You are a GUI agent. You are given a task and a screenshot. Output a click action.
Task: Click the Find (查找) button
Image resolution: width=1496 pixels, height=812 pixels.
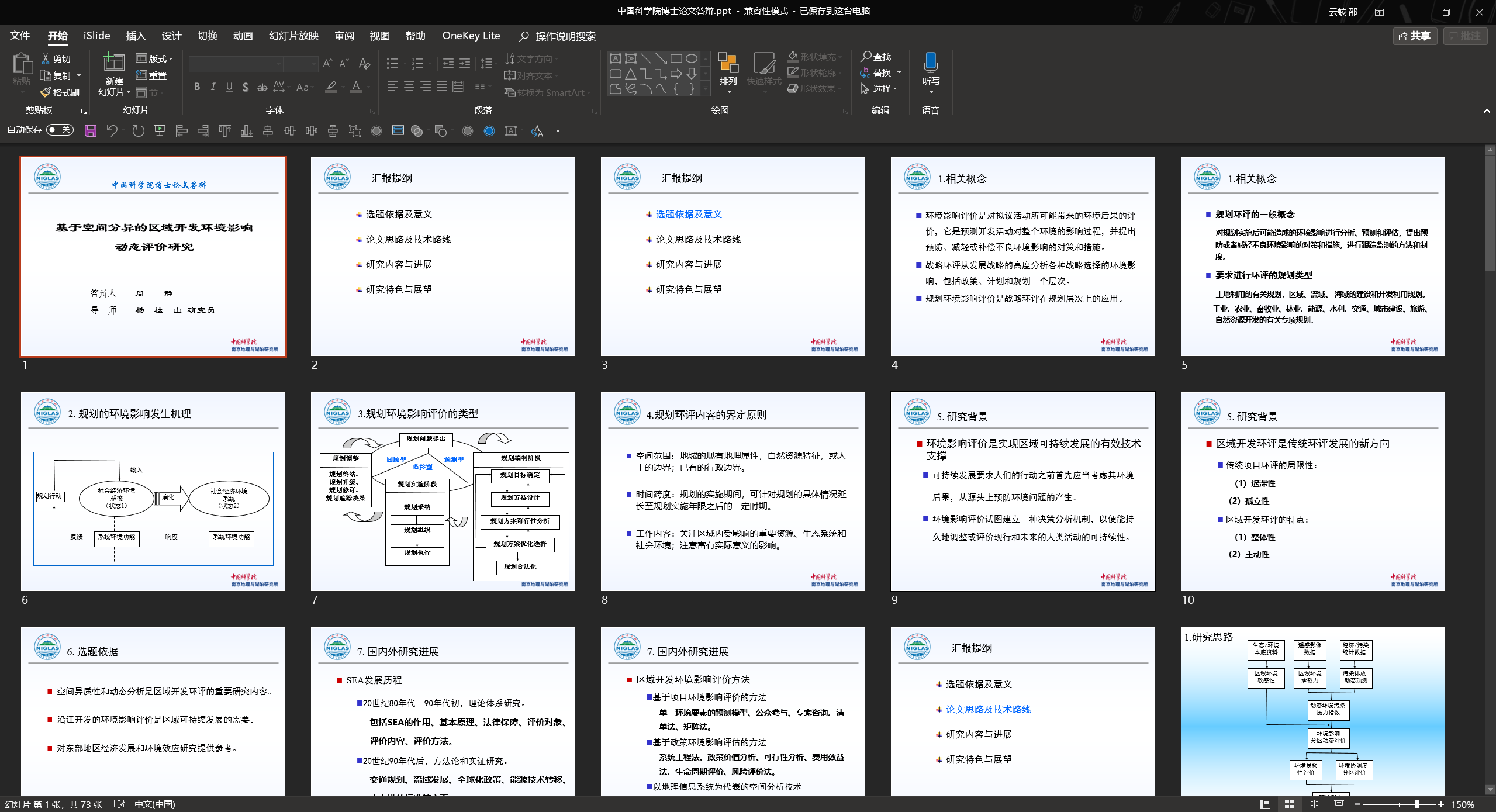click(875, 57)
